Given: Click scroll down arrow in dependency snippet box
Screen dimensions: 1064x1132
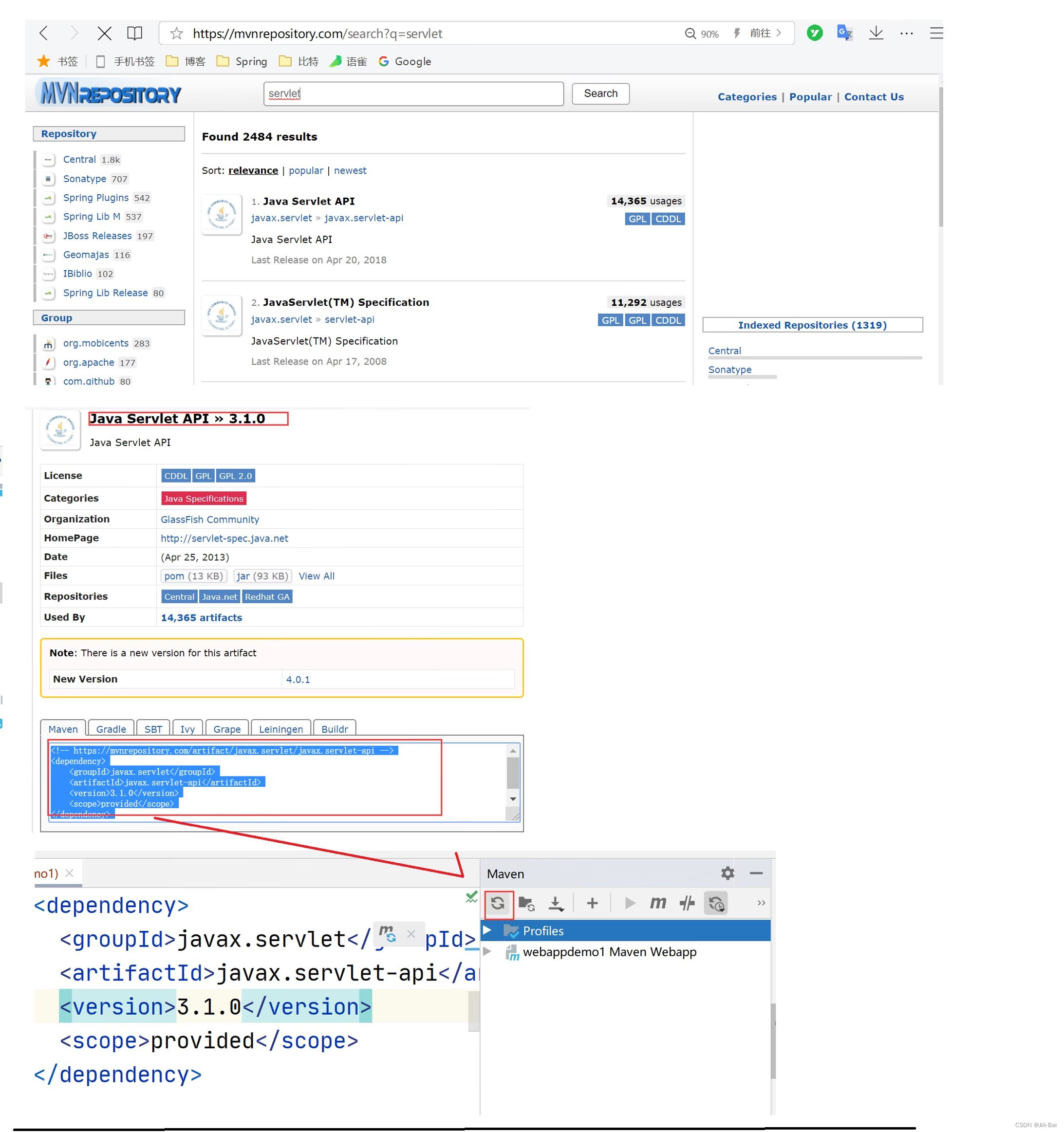Looking at the screenshot, I should click(513, 799).
